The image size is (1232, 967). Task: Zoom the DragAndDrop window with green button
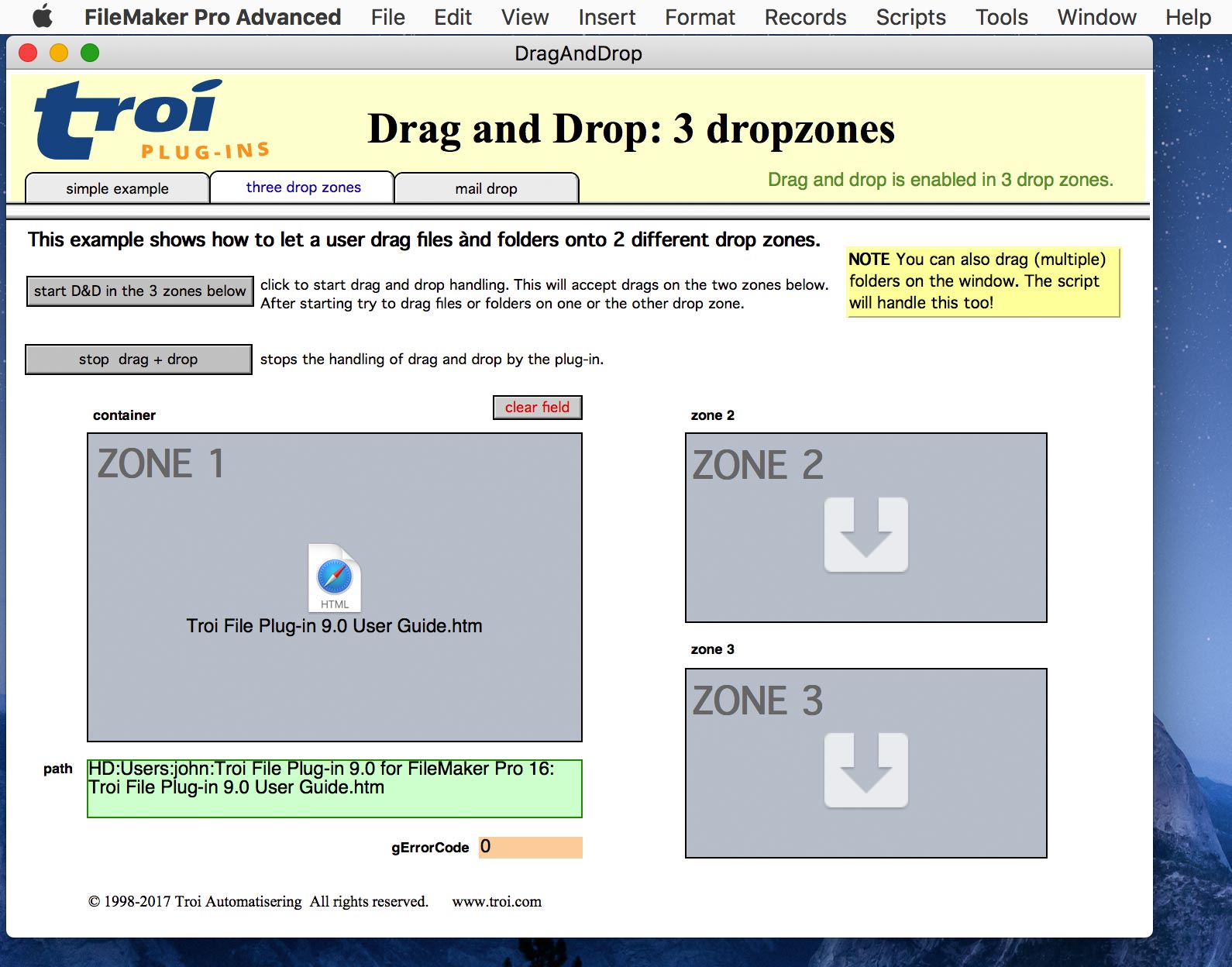[x=90, y=53]
